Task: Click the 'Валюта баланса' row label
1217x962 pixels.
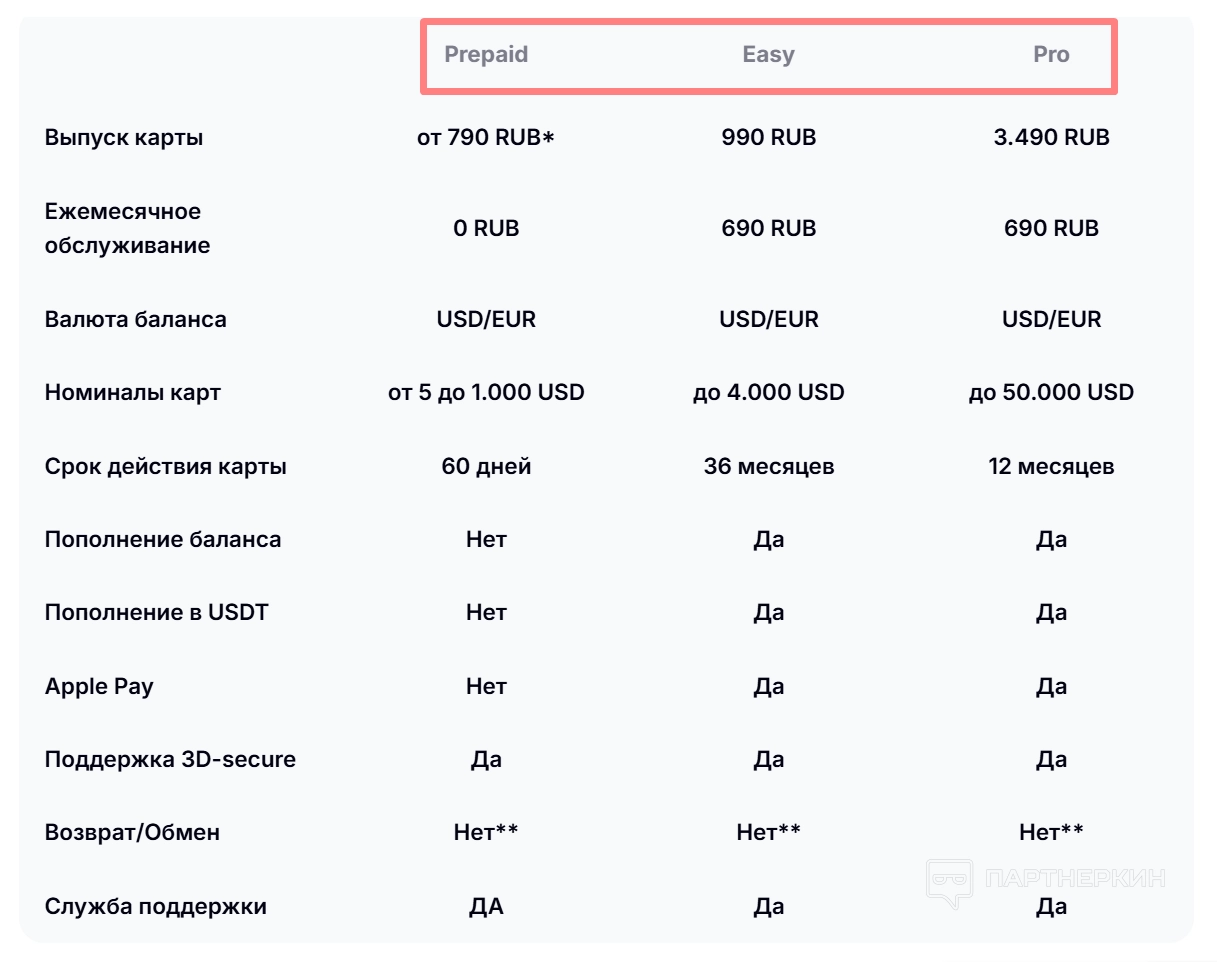Action: [135, 319]
